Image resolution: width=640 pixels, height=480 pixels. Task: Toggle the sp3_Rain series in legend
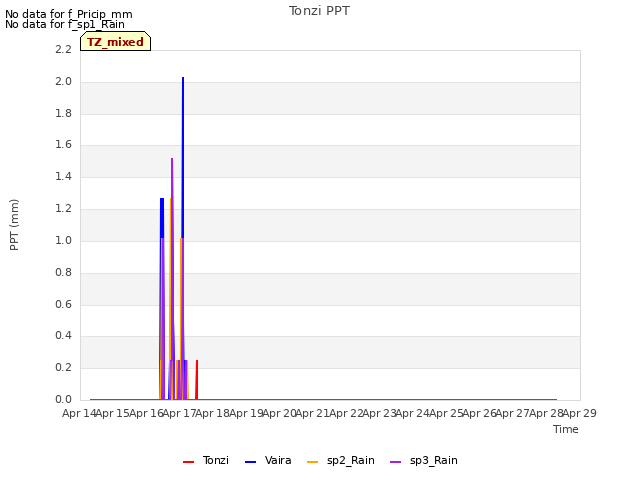[424, 460]
